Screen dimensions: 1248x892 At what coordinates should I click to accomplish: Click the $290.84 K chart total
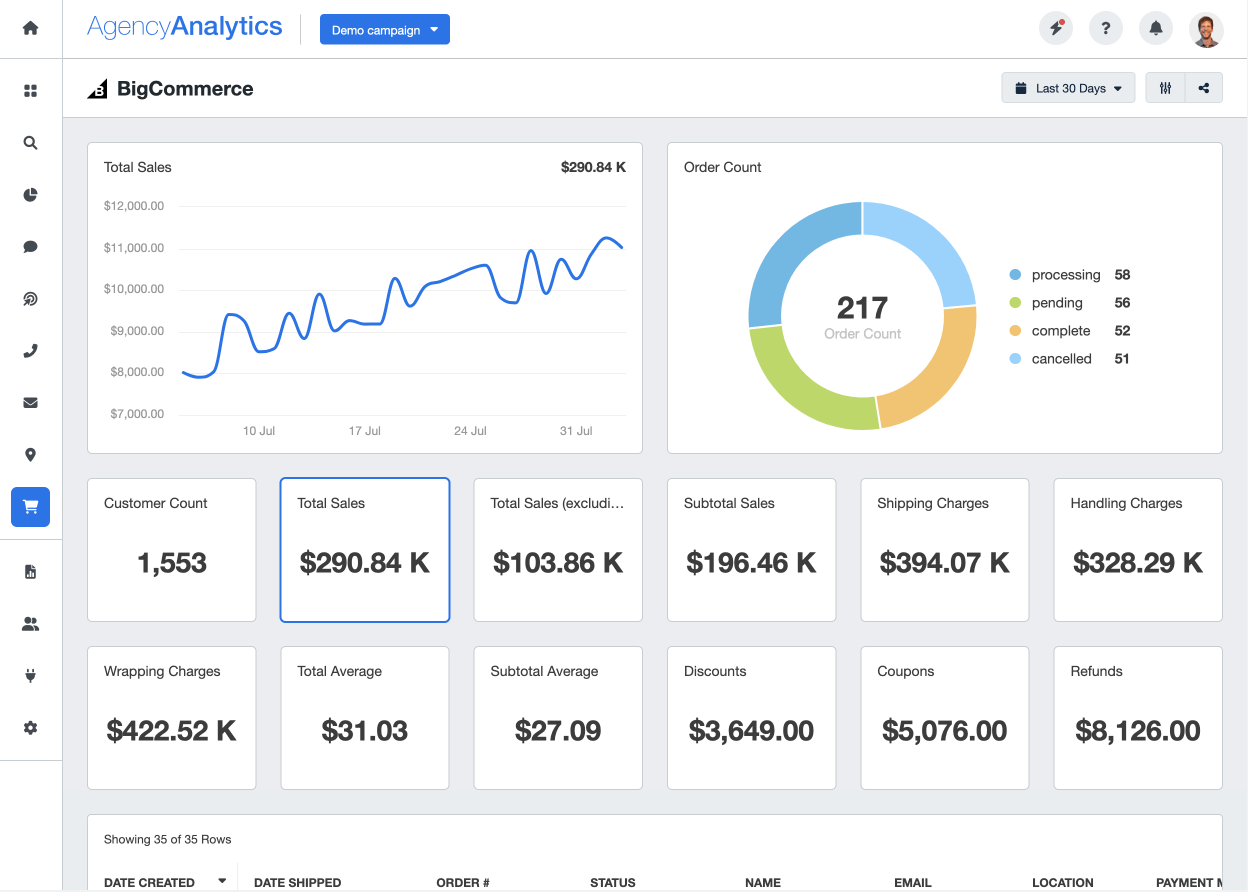click(x=593, y=167)
